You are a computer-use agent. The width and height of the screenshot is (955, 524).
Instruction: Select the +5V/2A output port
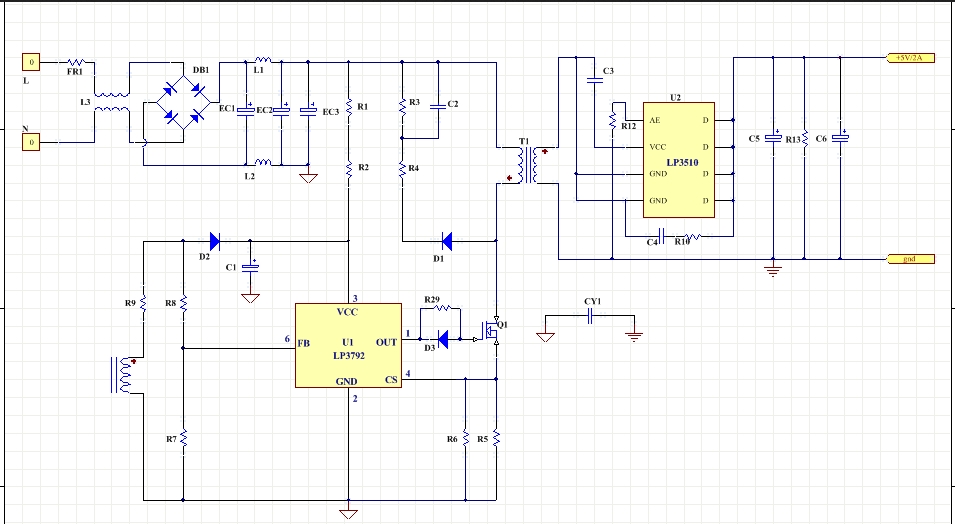[911, 58]
